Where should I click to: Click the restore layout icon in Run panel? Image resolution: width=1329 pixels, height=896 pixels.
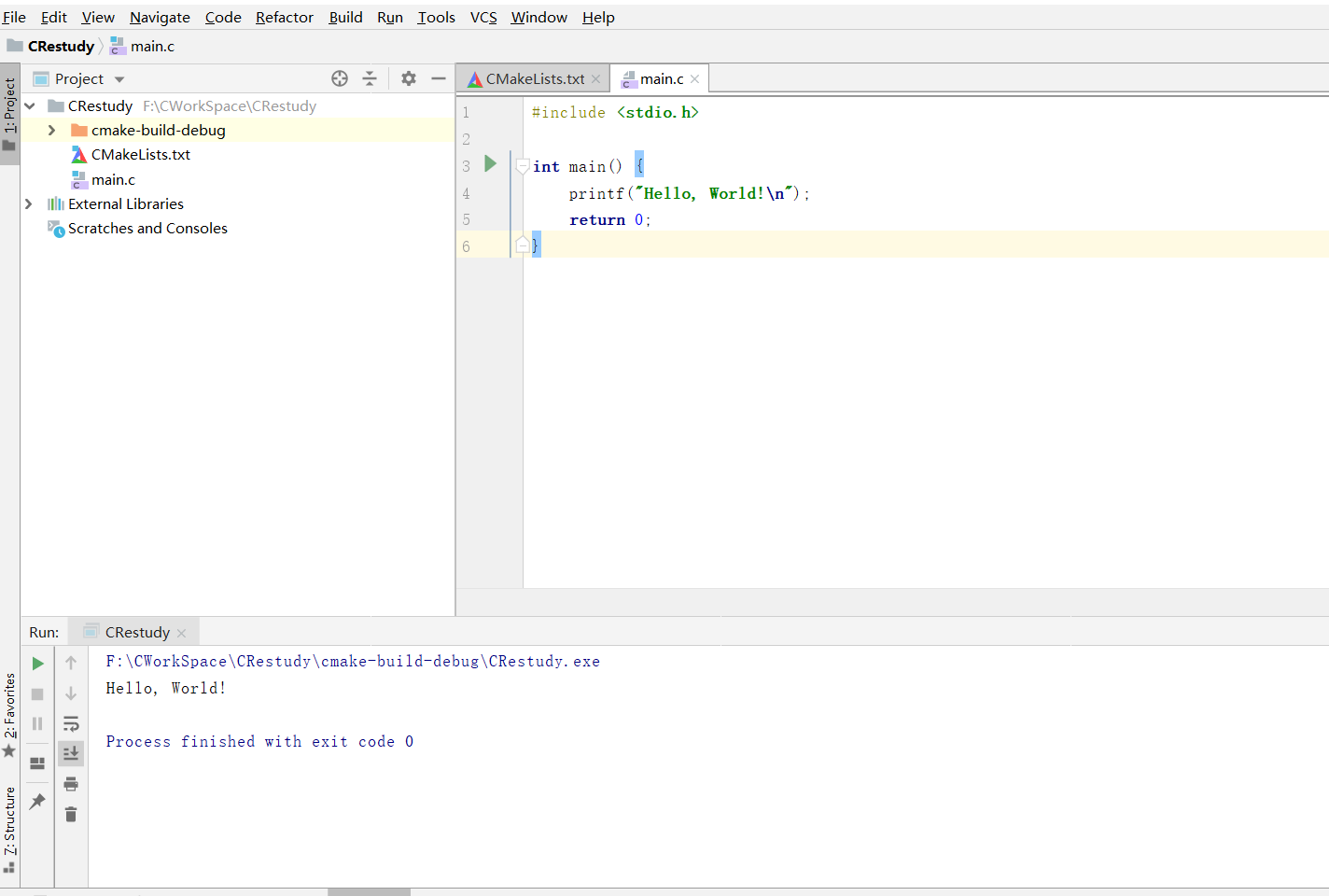[x=37, y=763]
